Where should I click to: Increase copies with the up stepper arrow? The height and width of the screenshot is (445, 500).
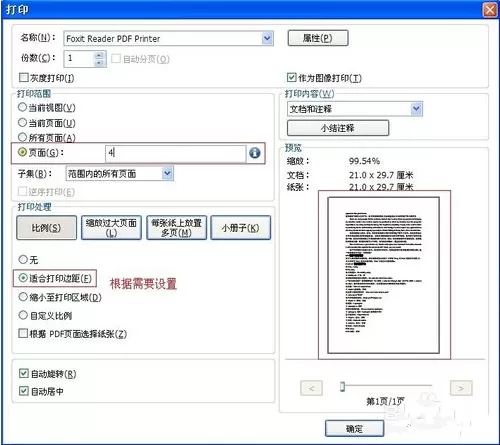pyautogui.click(x=99, y=55)
